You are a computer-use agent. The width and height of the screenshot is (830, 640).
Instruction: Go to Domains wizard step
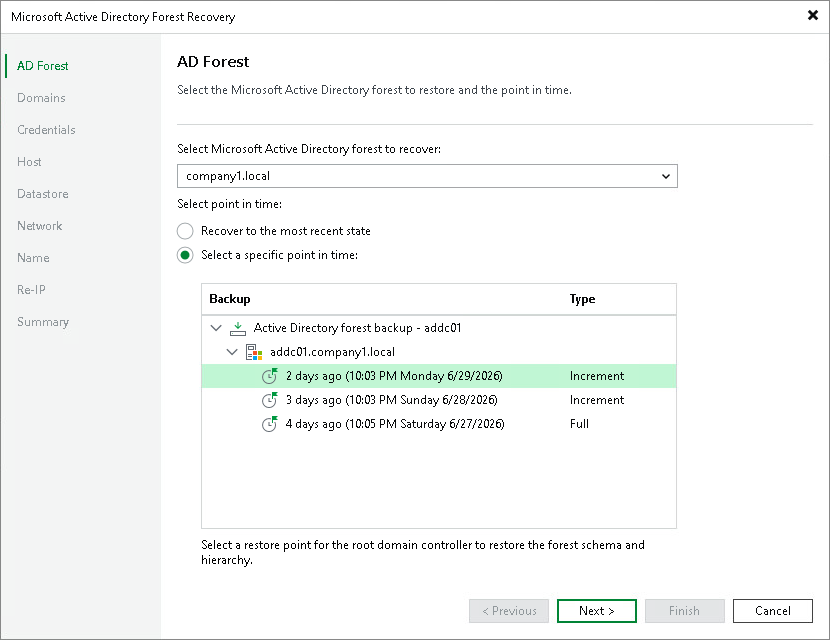tap(41, 98)
